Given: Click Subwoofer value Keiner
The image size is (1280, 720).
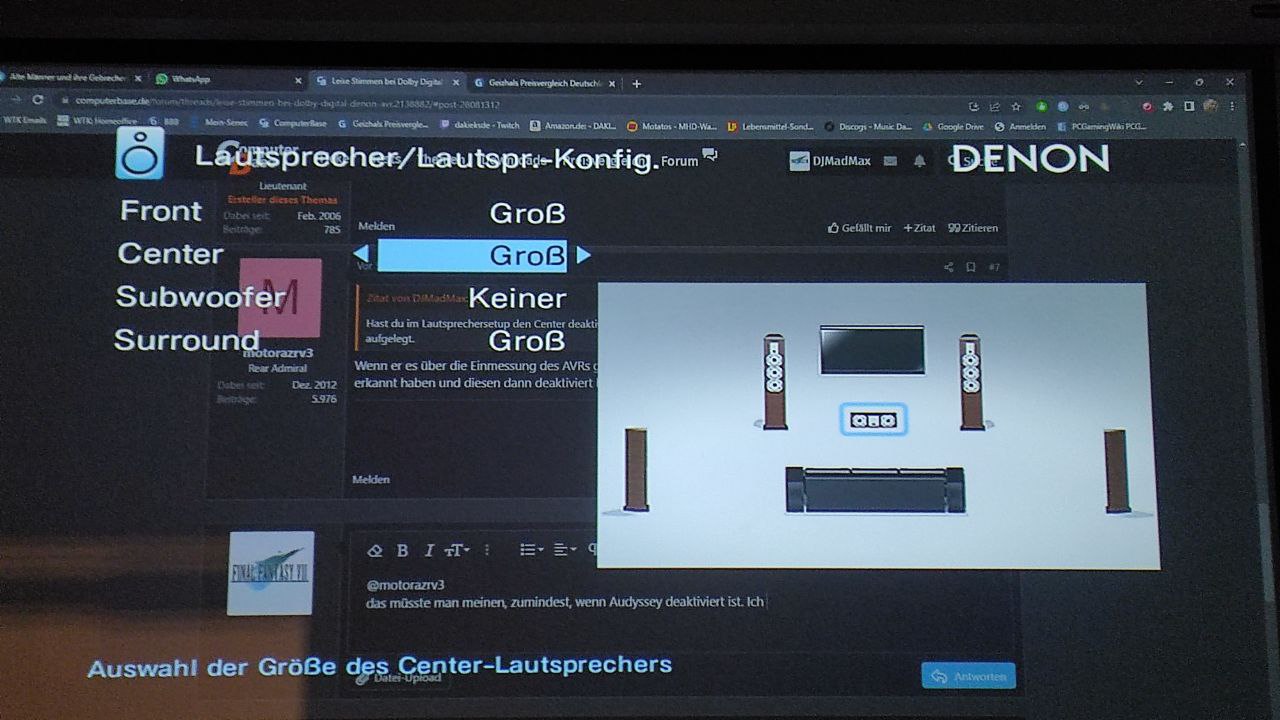Looking at the screenshot, I should [517, 298].
